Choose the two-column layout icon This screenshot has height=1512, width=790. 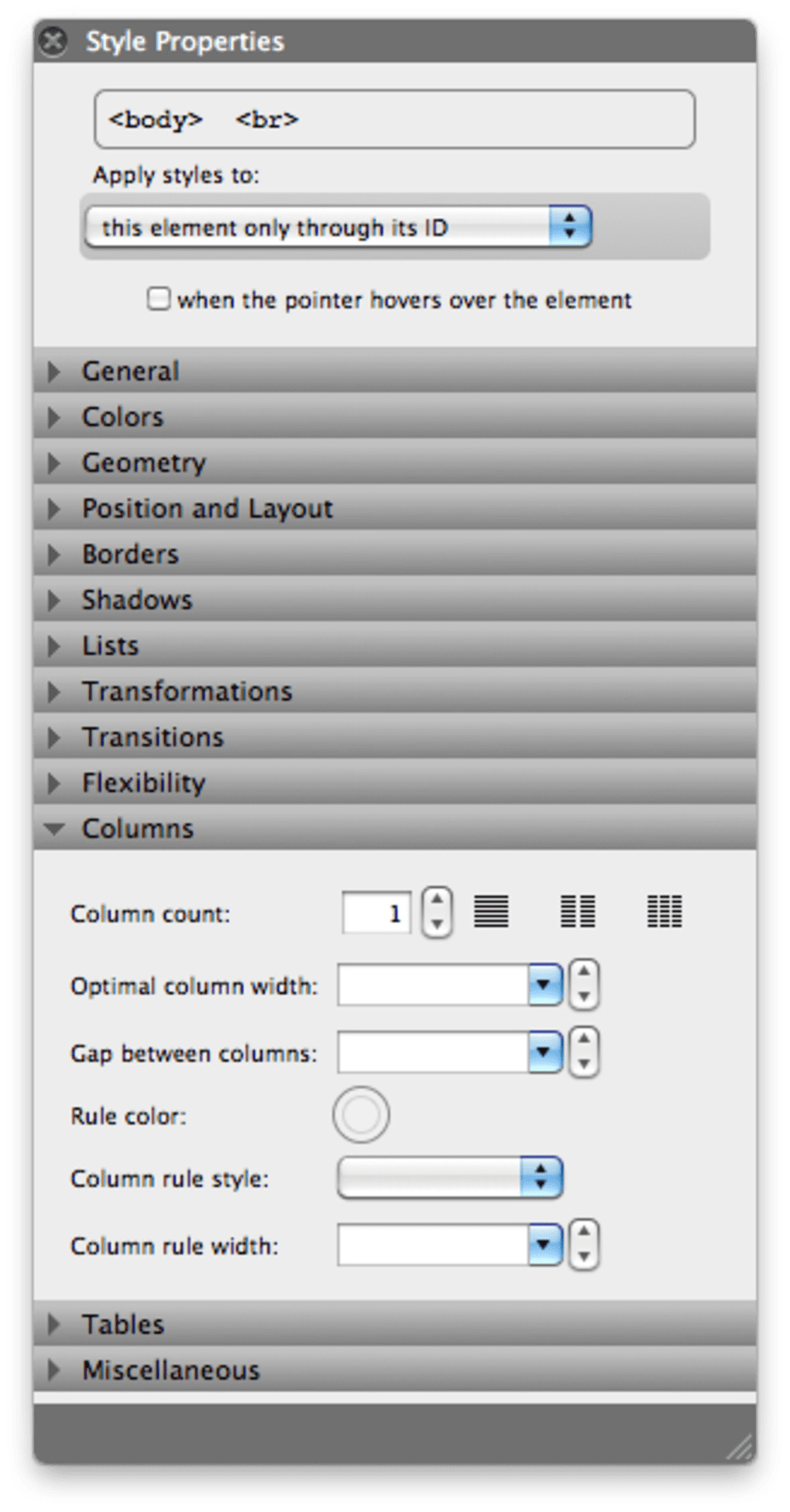(x=578, y=911)
